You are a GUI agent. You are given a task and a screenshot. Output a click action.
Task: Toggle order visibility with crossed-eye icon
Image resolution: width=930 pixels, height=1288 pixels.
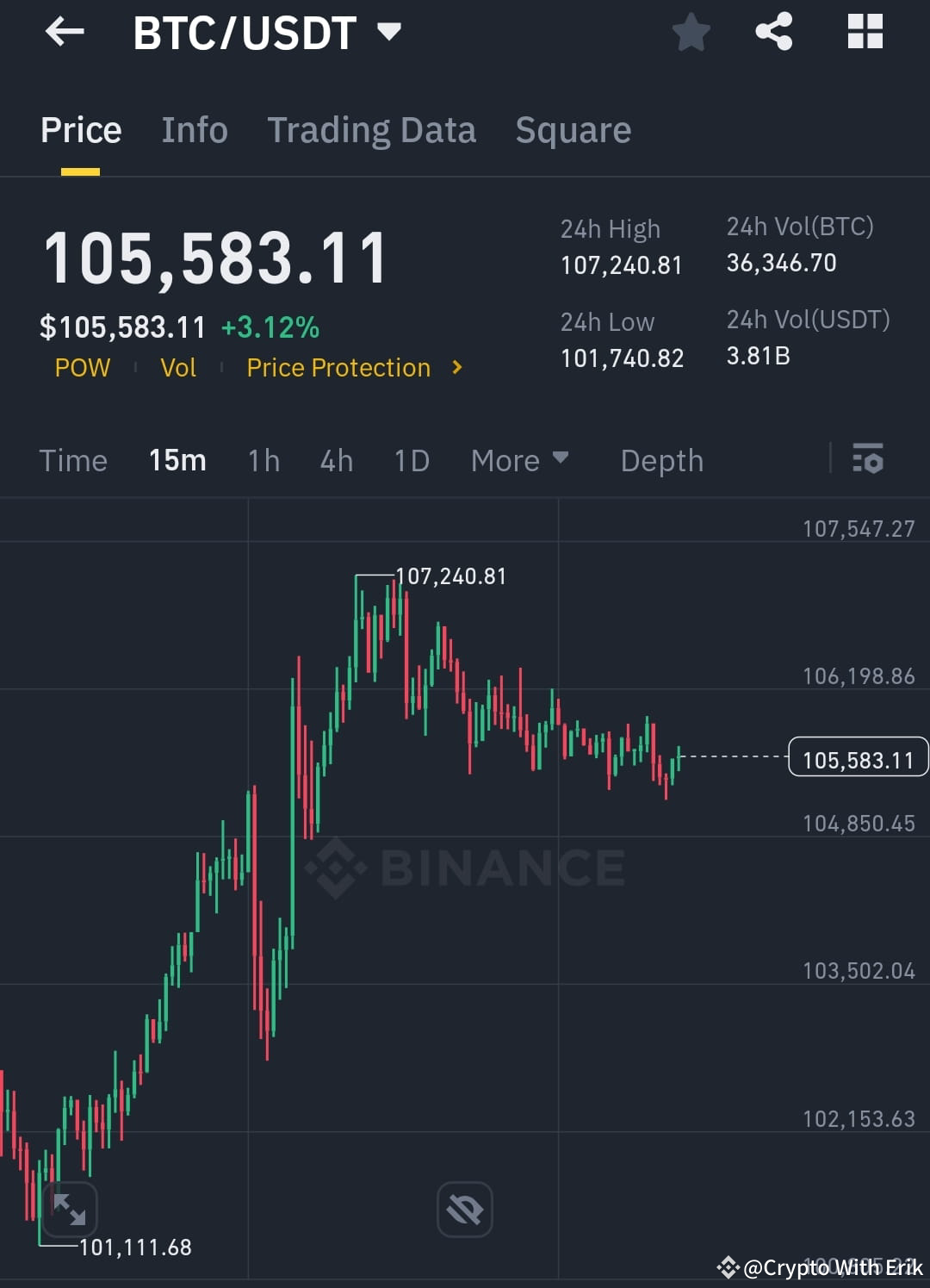click(465, 1210)
